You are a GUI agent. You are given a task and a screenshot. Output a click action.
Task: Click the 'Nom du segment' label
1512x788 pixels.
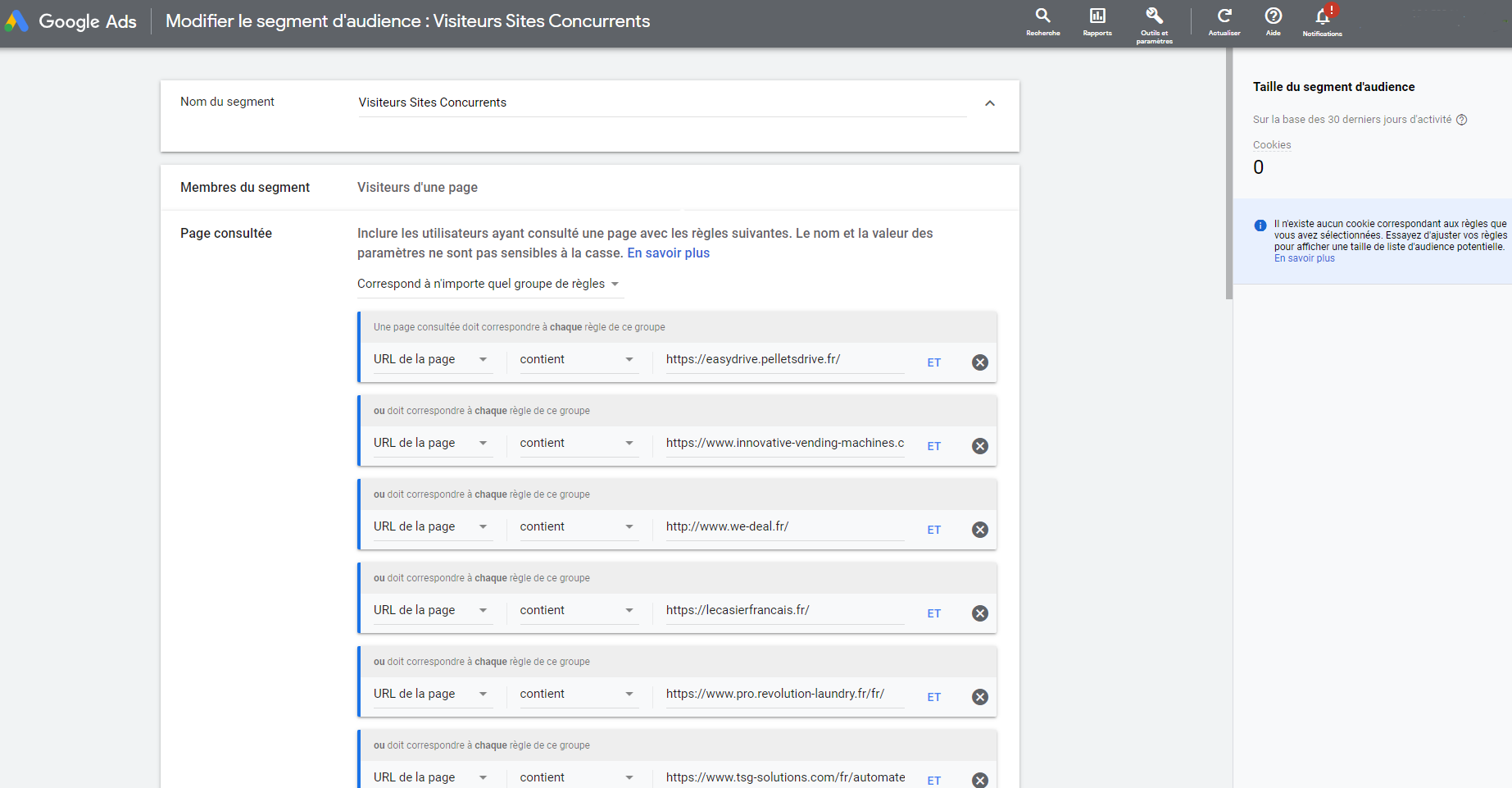click(x=227, y=102)
